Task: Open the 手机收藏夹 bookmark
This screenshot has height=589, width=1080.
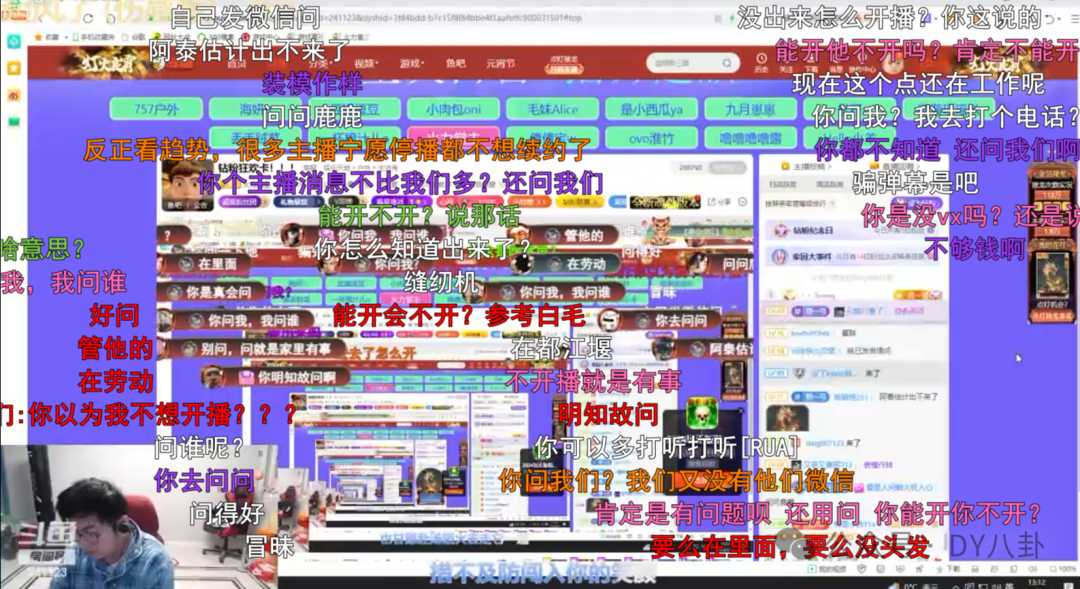Action: [x=94, y=37]
